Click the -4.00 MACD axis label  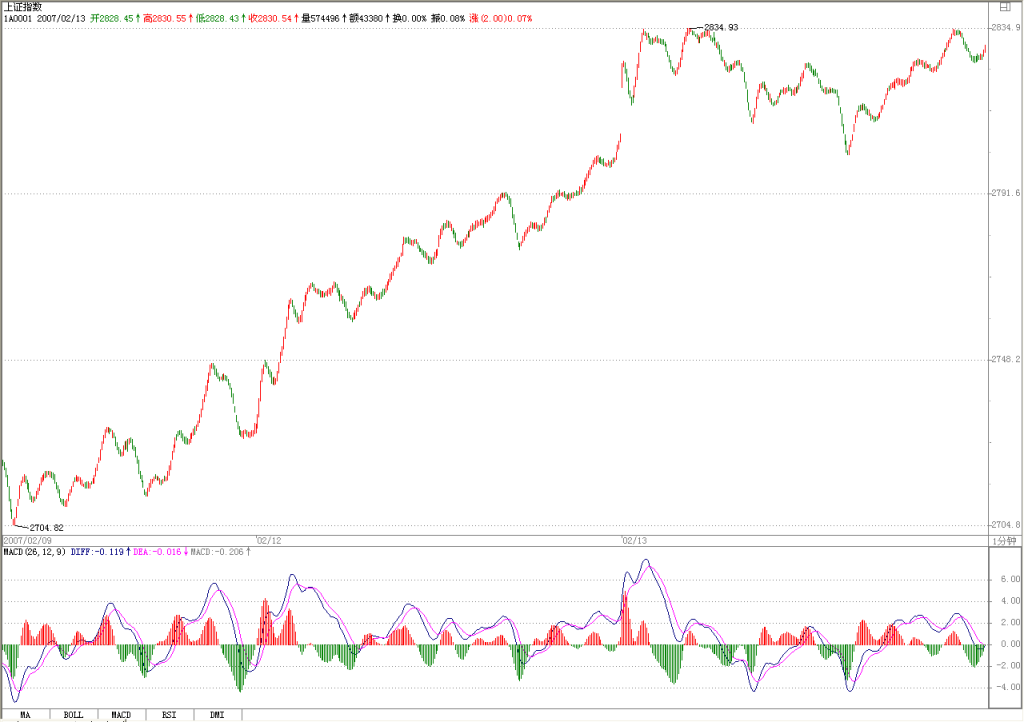pyautogui.click(x=1008, y=687)
